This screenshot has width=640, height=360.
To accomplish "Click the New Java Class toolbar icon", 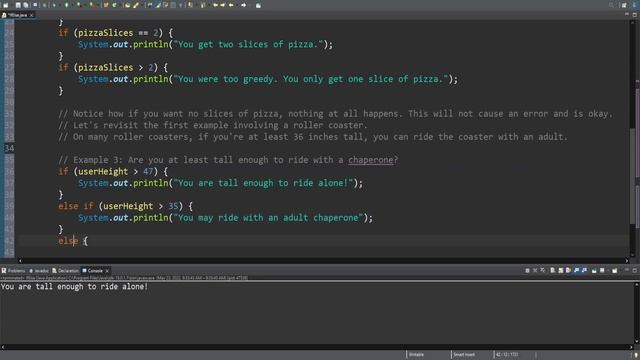I will tap(114, 5).
